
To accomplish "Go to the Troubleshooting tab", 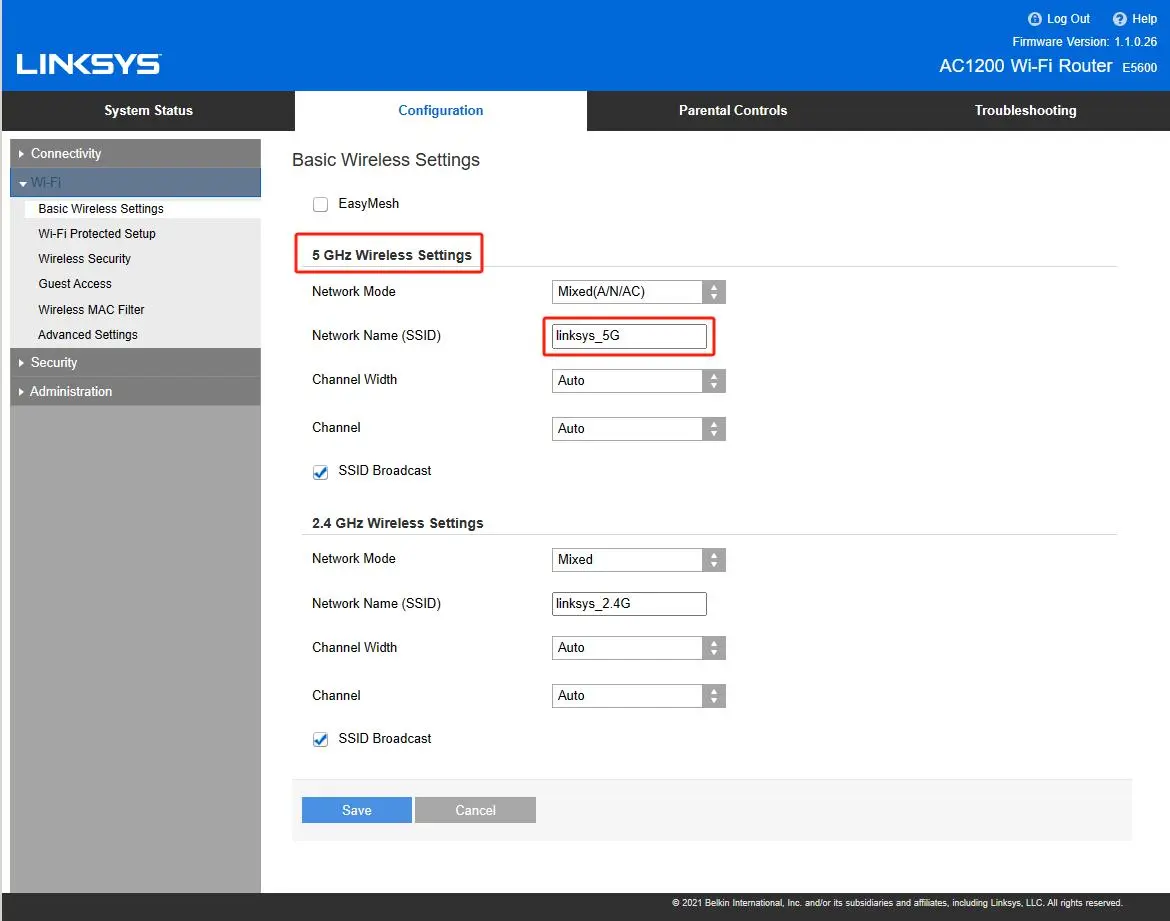I will click(1025, 110).
